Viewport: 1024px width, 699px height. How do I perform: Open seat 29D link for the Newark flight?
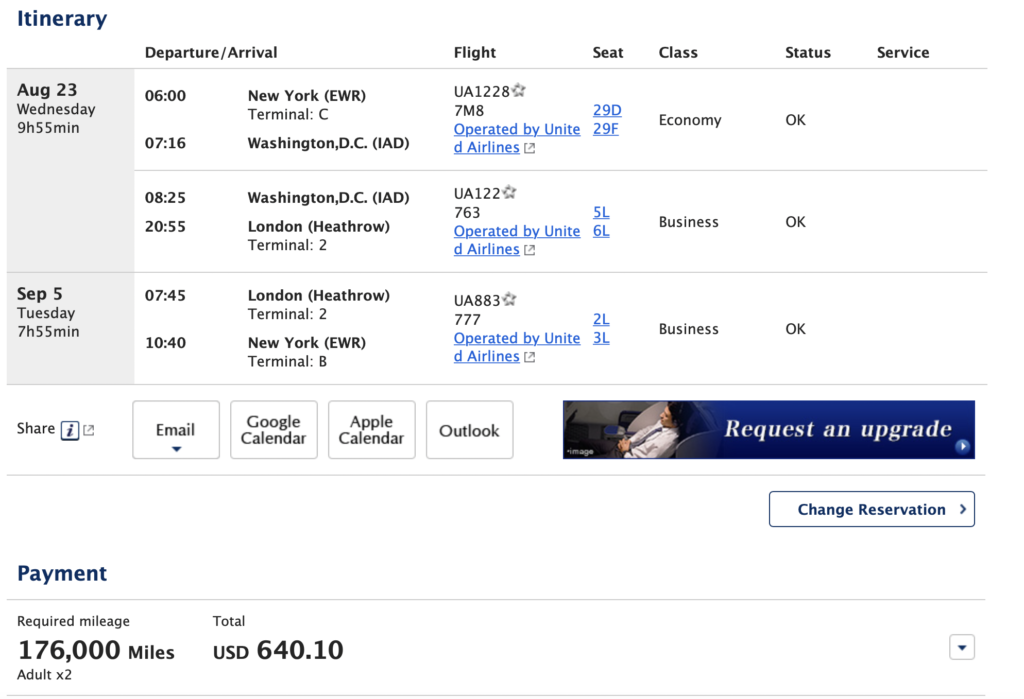click(606, 110)
